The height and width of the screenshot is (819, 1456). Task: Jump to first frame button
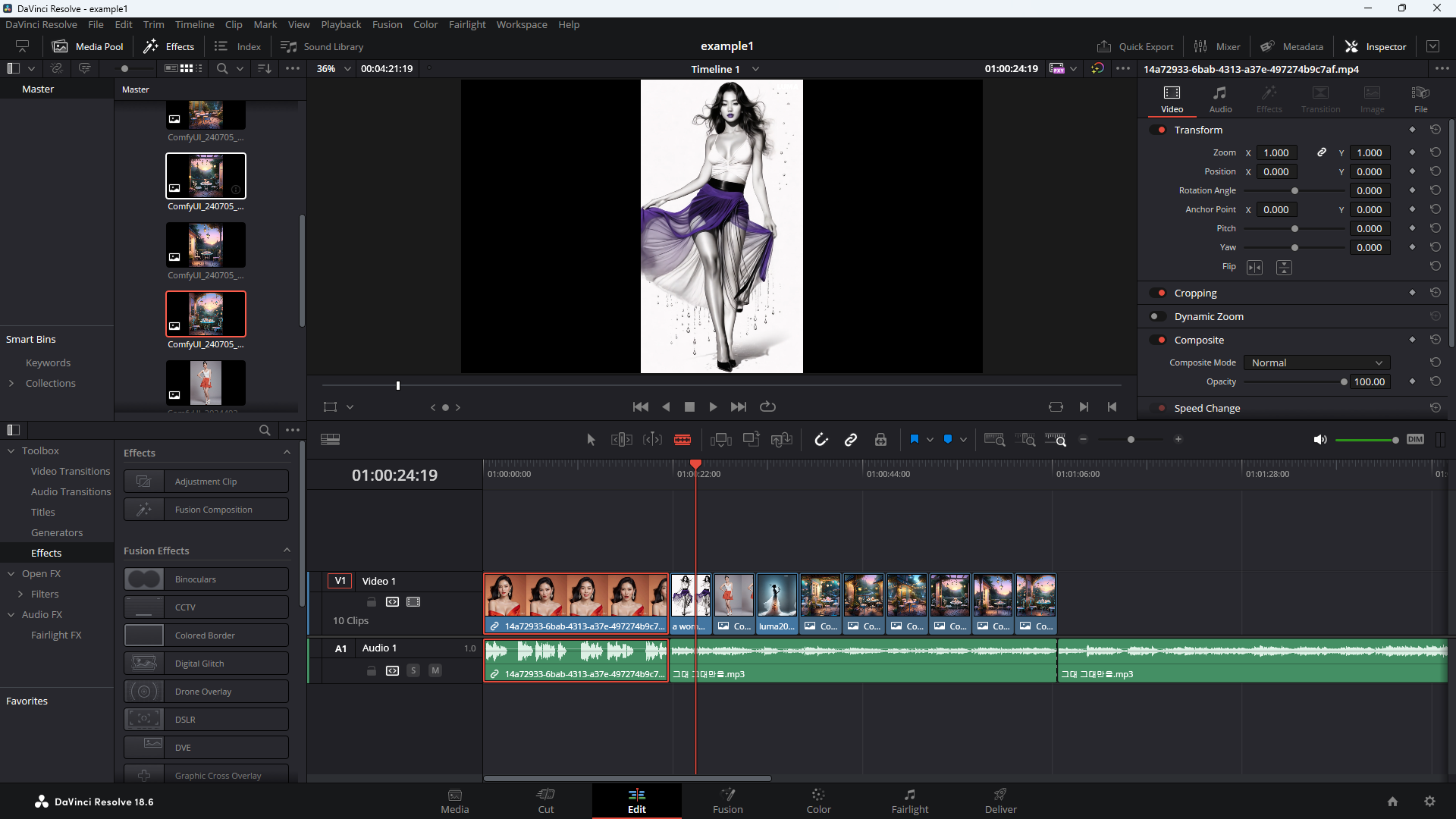point(641,407)
